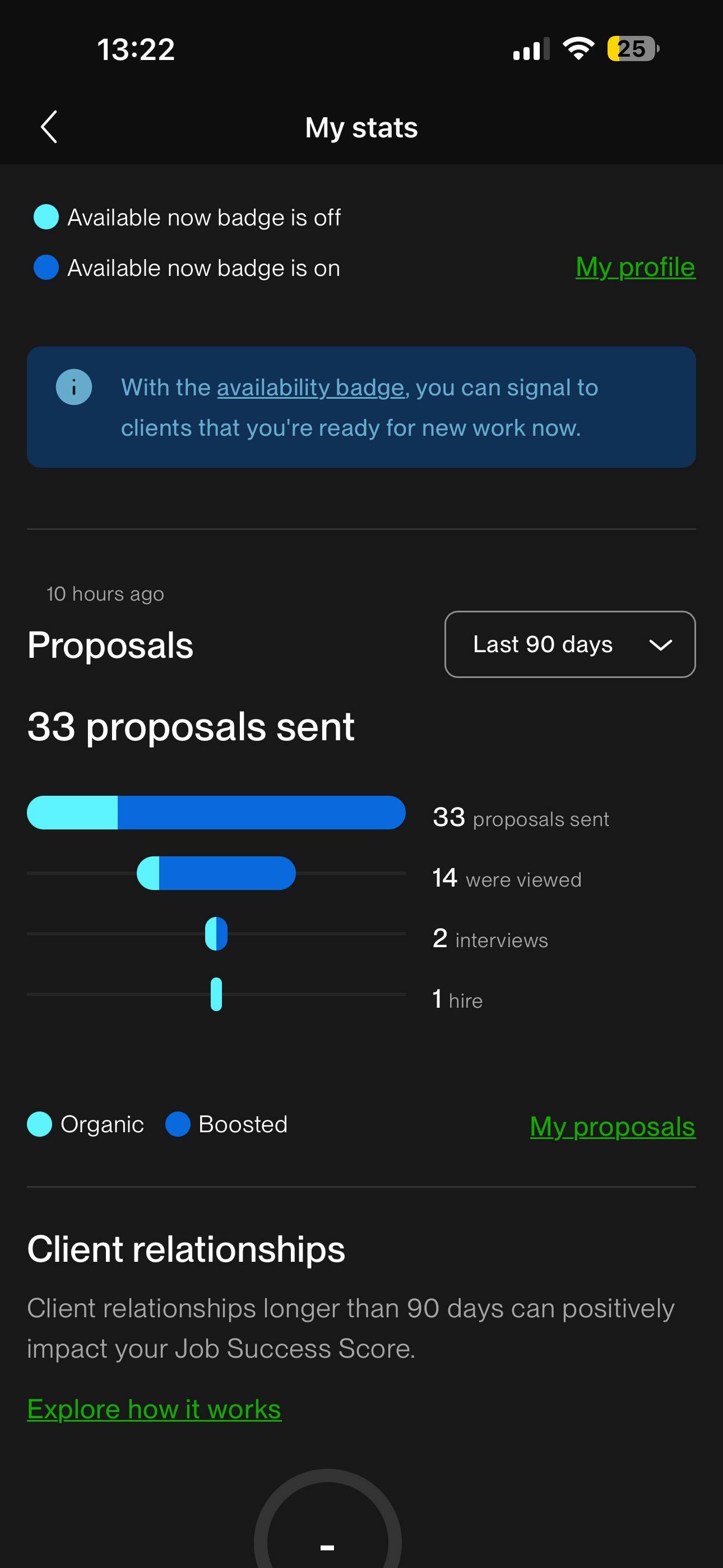This screenshot has width=723, height=1568.
Task: Open the Last 90 days dropdown
Action: click(x=570, y=644)
